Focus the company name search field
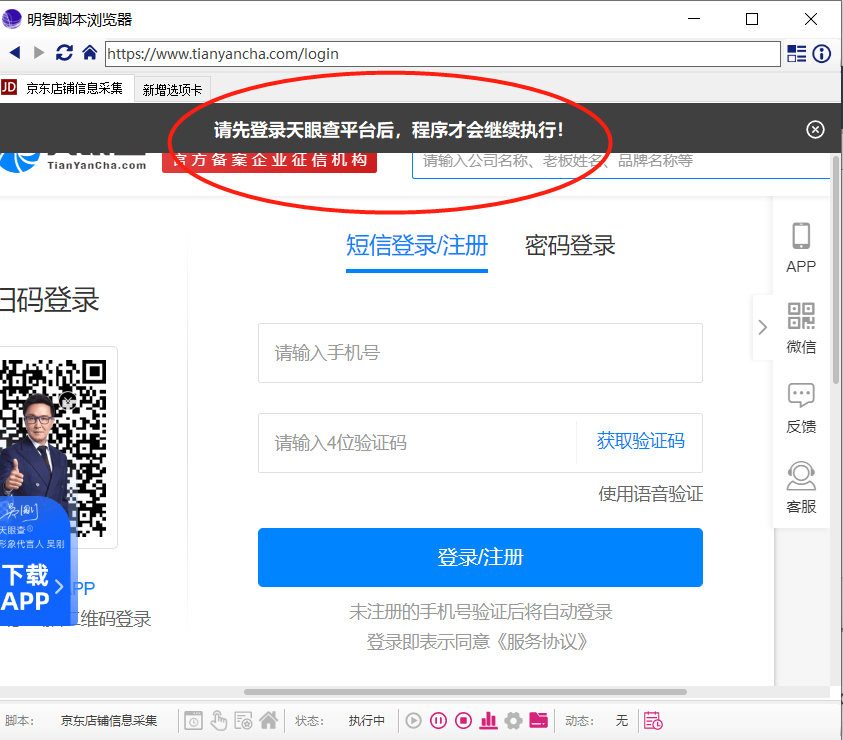The image size is (843, 740). [621, 165]
